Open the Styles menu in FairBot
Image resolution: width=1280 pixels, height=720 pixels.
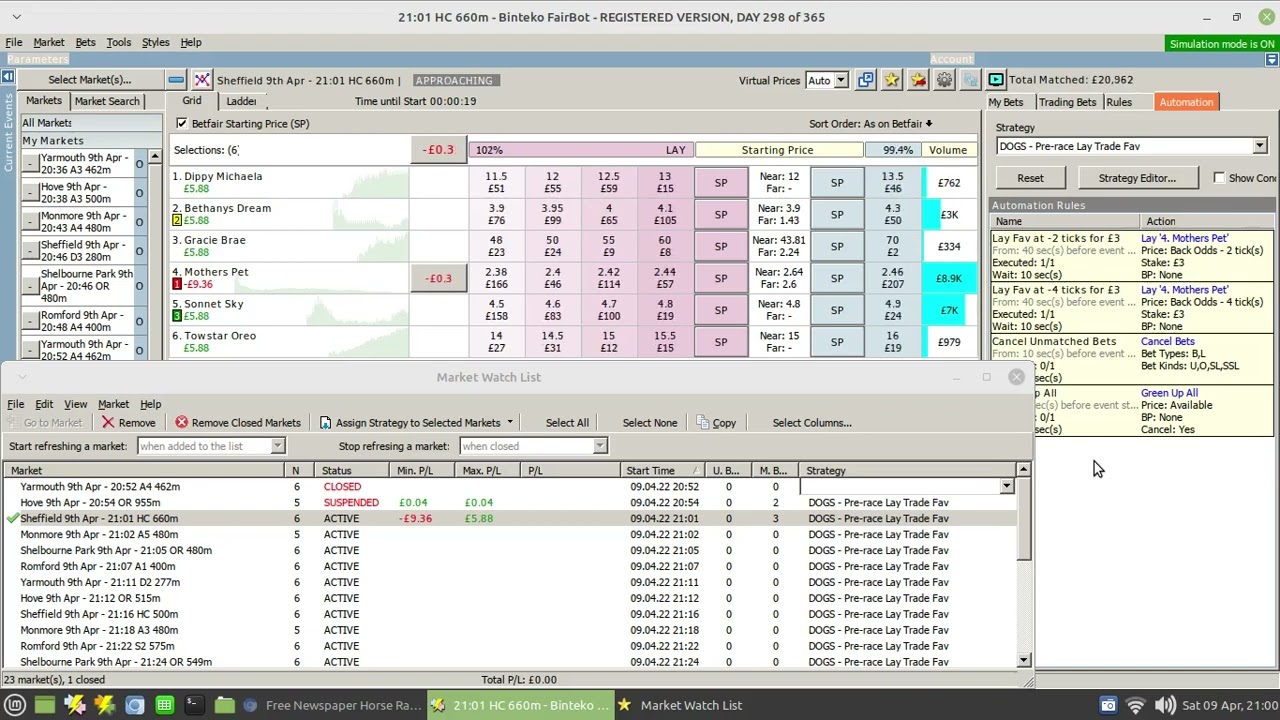[x=155, y=43]
